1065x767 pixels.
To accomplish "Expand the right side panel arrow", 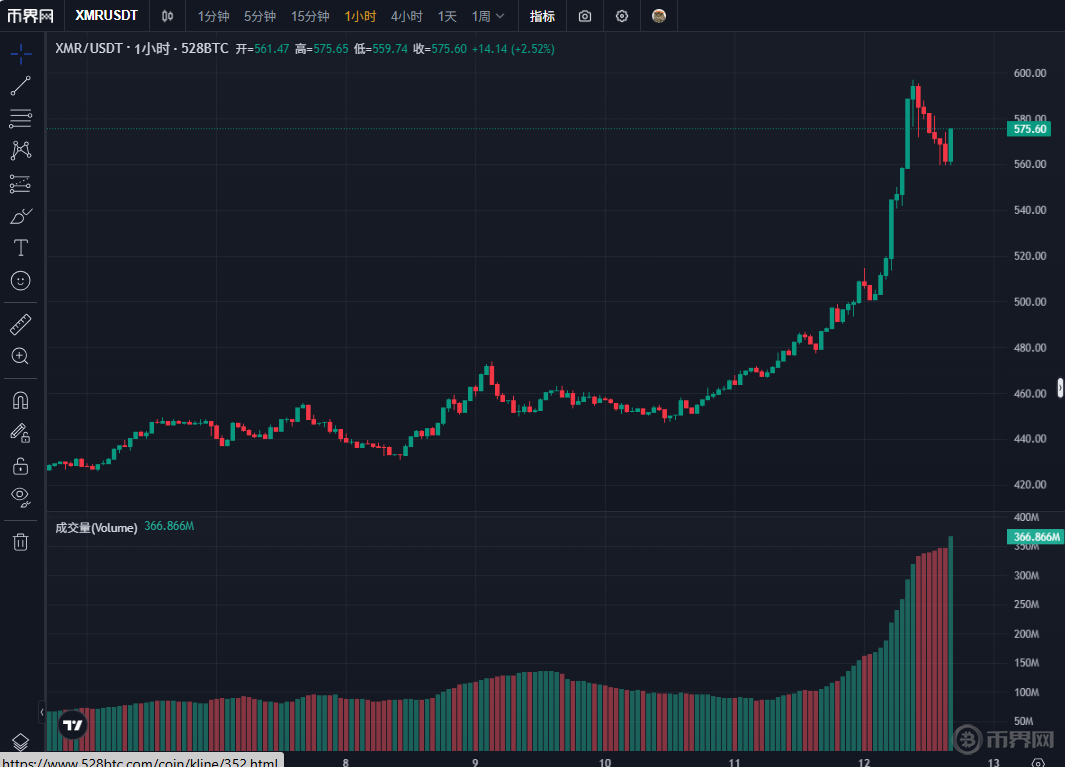I will [x=1060, y=388].
